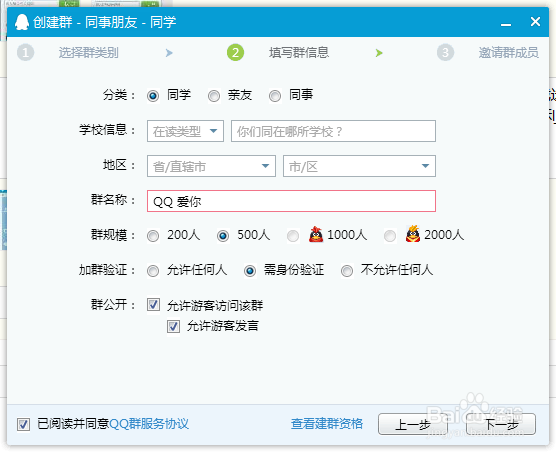Image resolution: width=556 pixels, height=452 pixels.
Task: Choose 2000人 group size radio button
Action: (x=390, y=236)
